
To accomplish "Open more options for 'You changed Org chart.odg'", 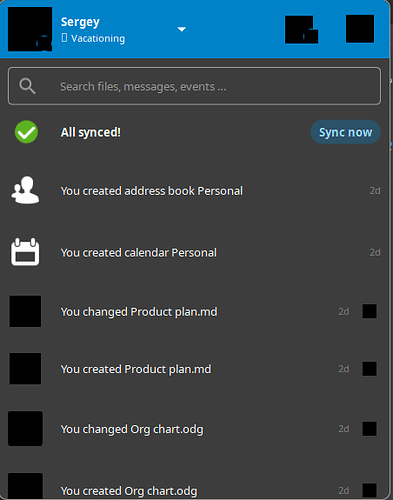I will coord(370,429).
